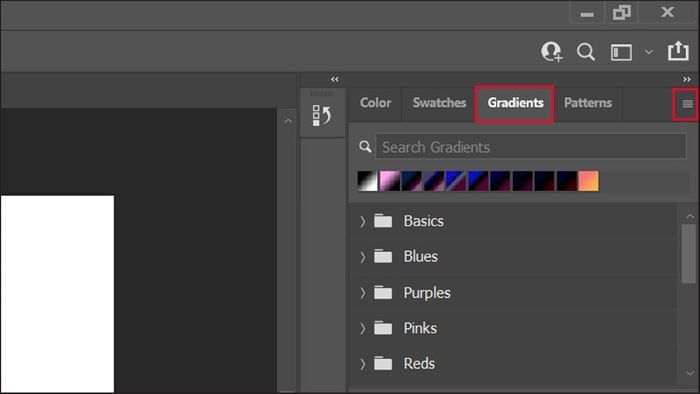The height and width of the screenshot is (394, 700).
Task: Click gradient list scroll up arrow
Action: click(690, 216)
